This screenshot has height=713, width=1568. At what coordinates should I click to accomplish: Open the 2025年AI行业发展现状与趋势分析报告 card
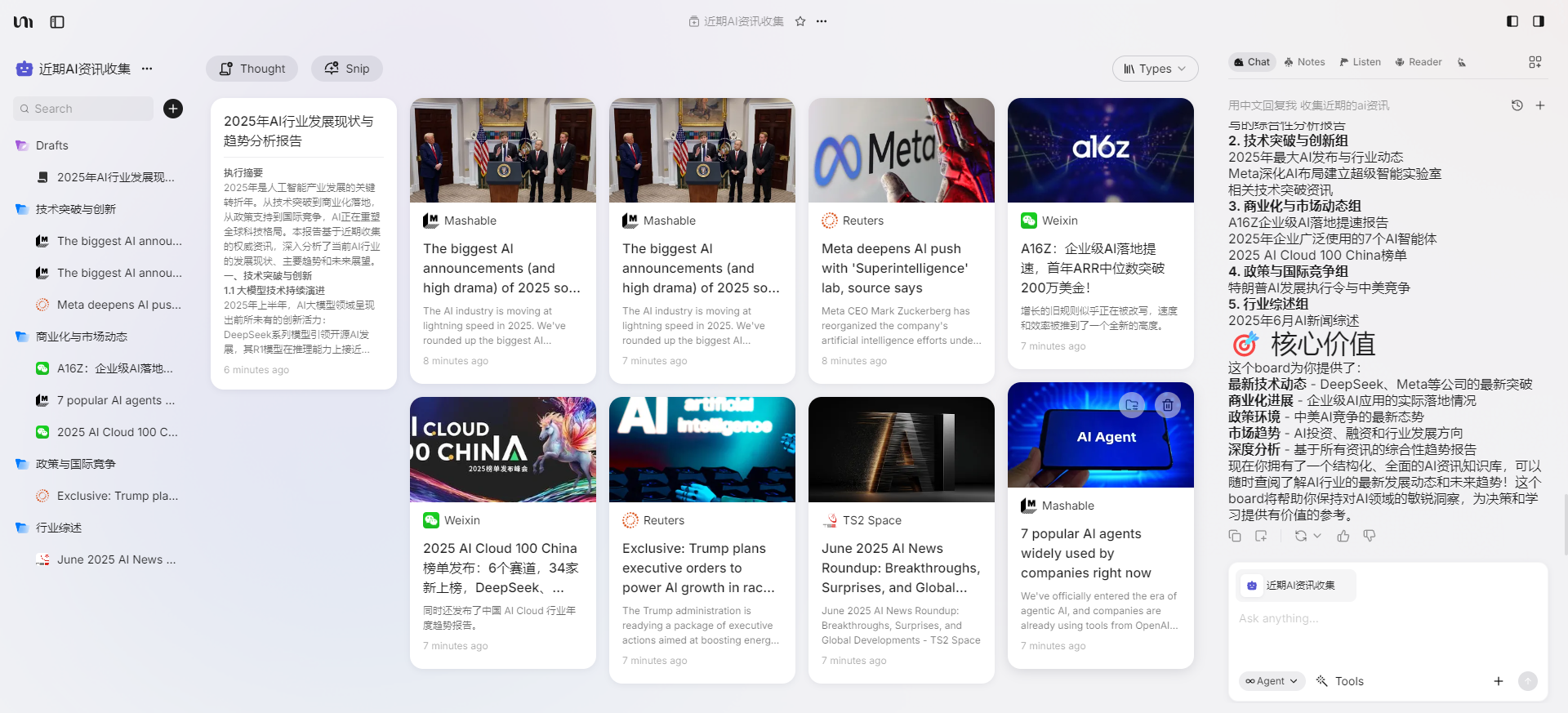[x=304, y=243]
